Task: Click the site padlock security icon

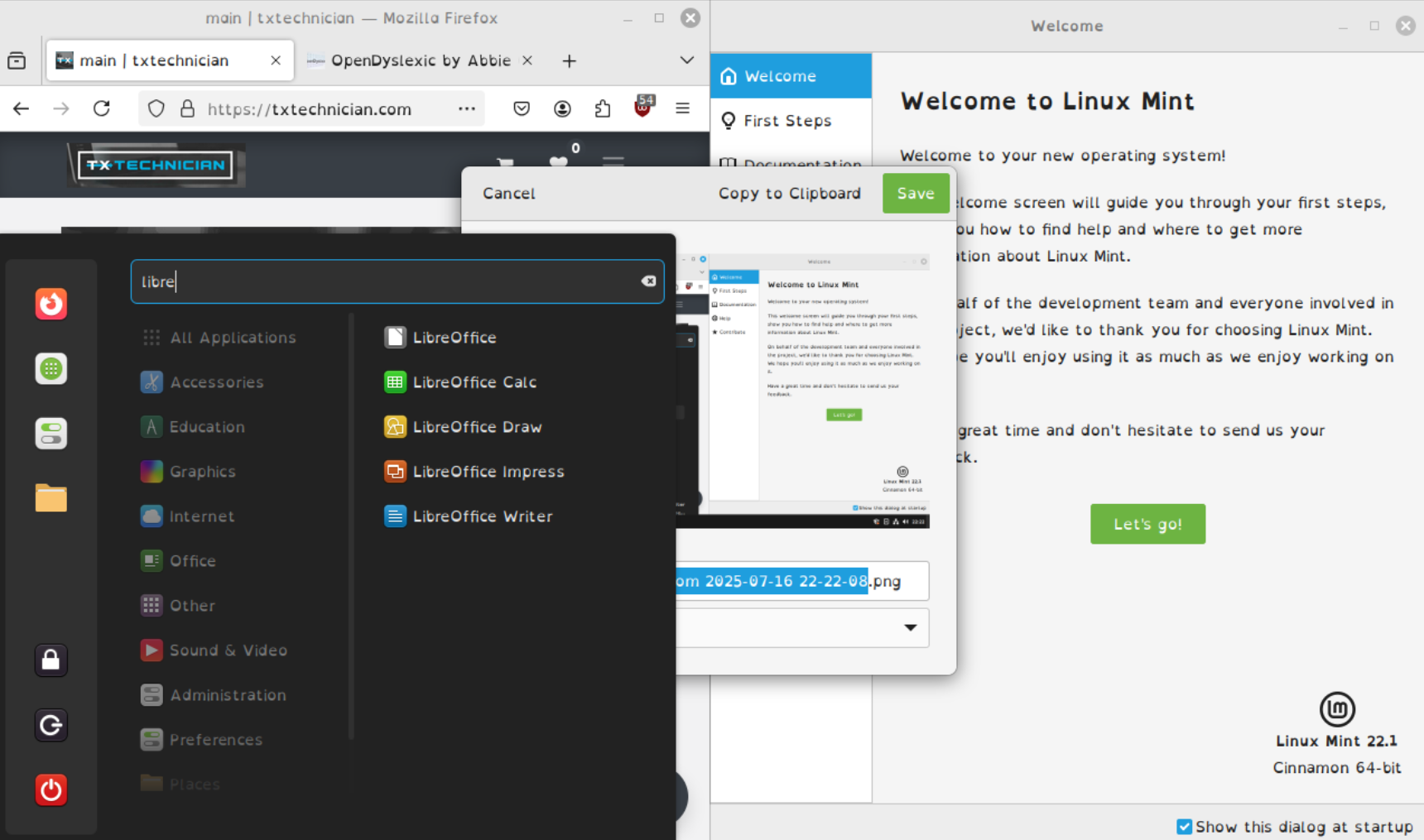Action: 188,108
